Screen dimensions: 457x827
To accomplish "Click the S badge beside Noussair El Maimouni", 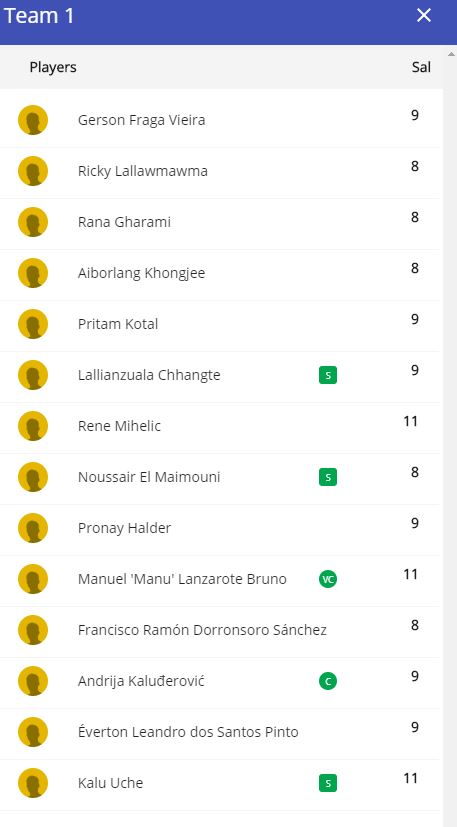I will [328, 477].
